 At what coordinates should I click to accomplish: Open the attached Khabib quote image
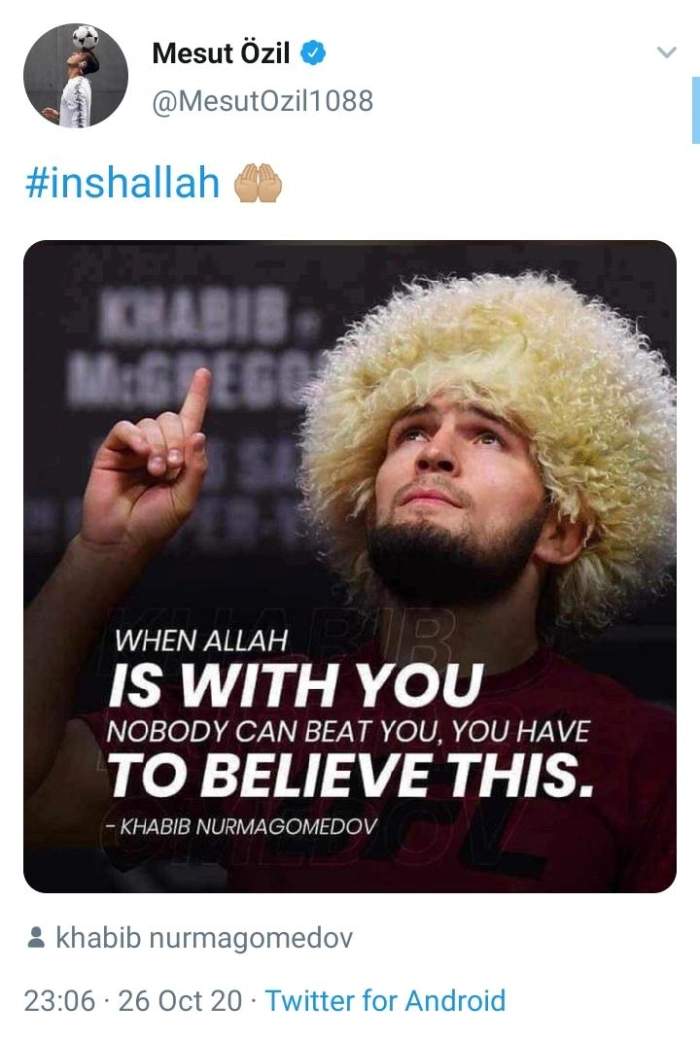350,566
